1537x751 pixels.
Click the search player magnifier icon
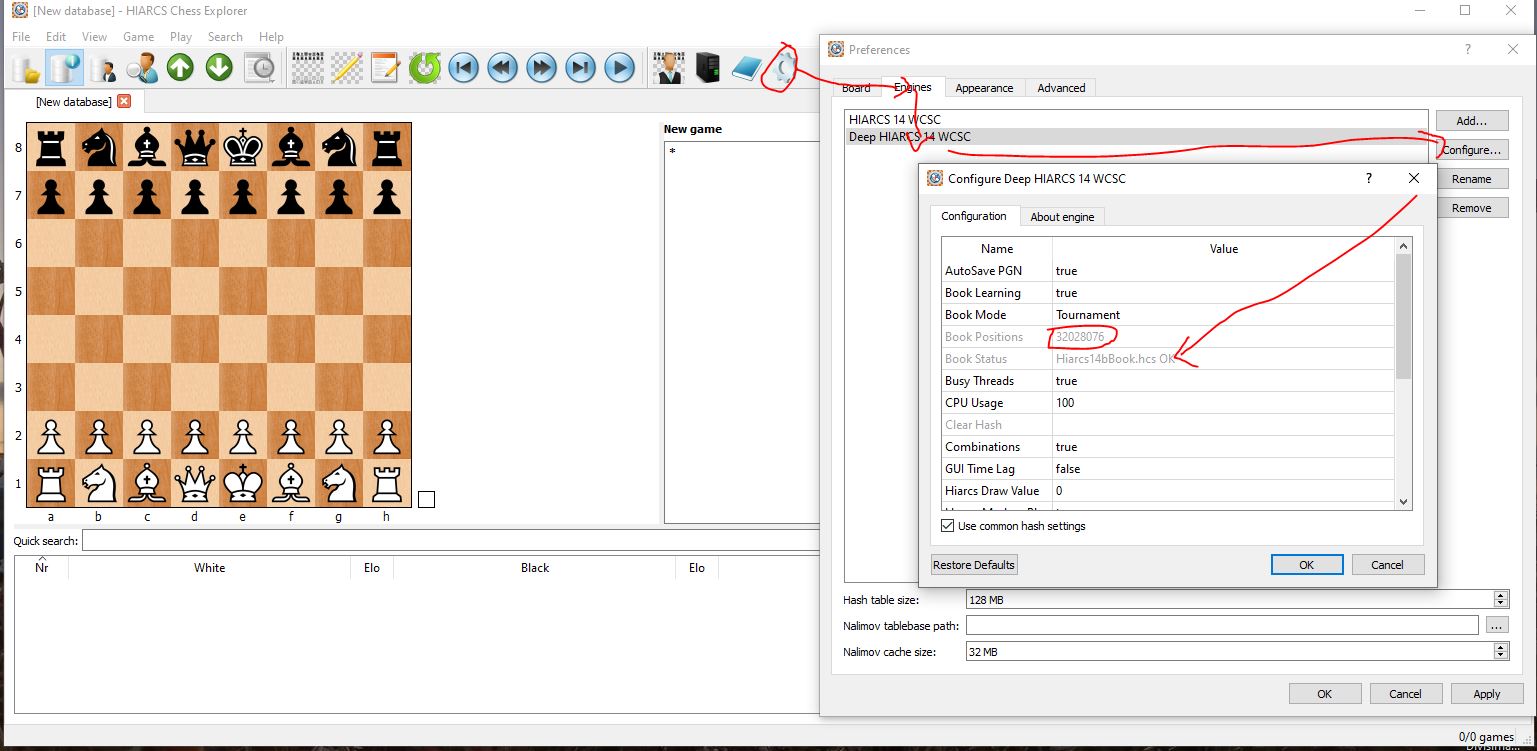pyautogui.click(x=141, y=68)
